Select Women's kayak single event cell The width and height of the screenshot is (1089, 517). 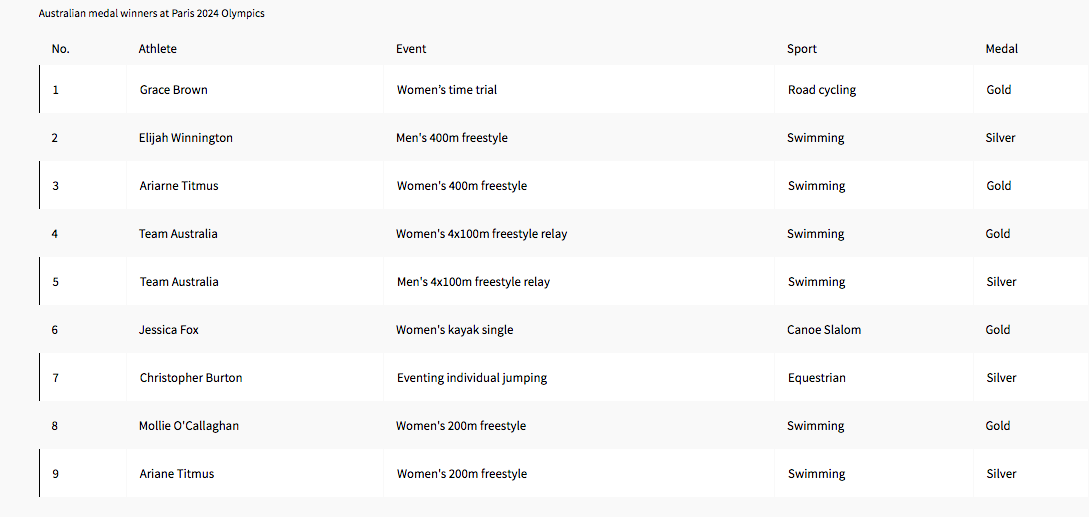(x=454, y=330)
